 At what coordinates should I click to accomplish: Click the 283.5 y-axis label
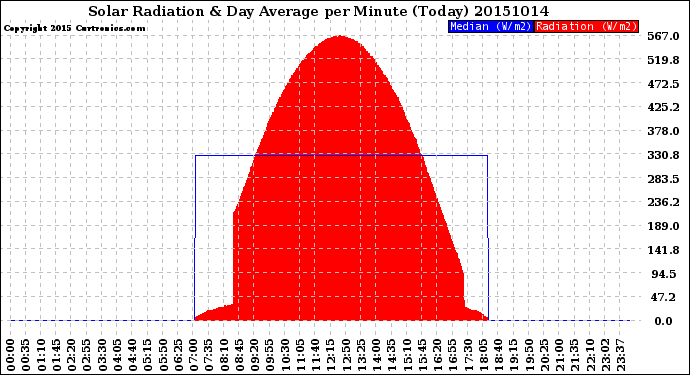click(663, 179)
